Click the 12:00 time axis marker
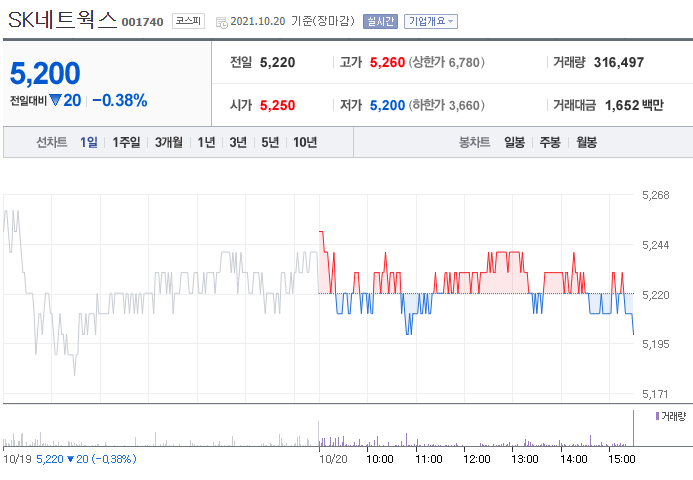The image size is (693, 480). coord(477,459)
